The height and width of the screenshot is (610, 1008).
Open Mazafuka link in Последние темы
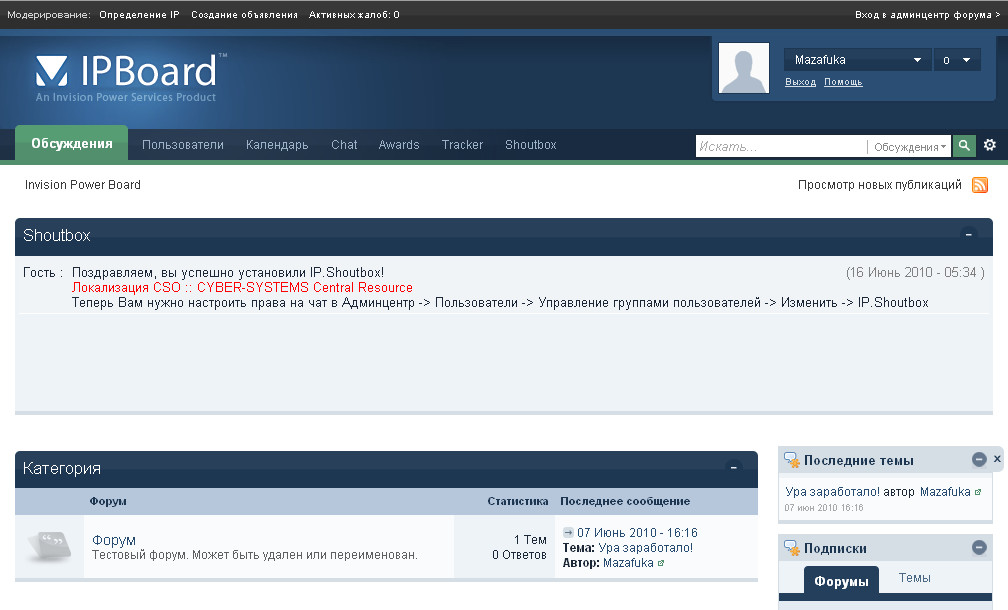tap(945, 492)
